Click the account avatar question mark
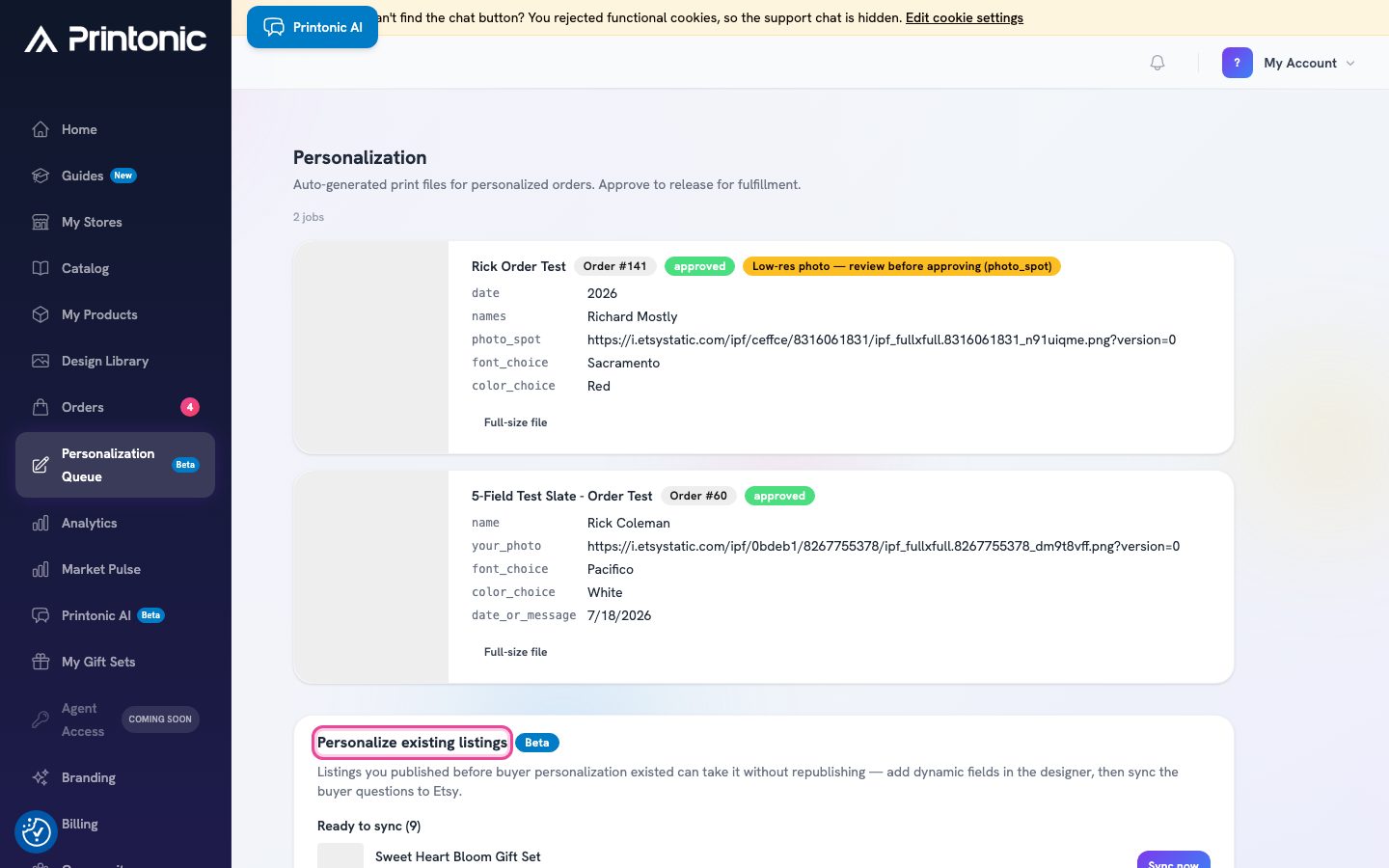 pos(1238,63)
